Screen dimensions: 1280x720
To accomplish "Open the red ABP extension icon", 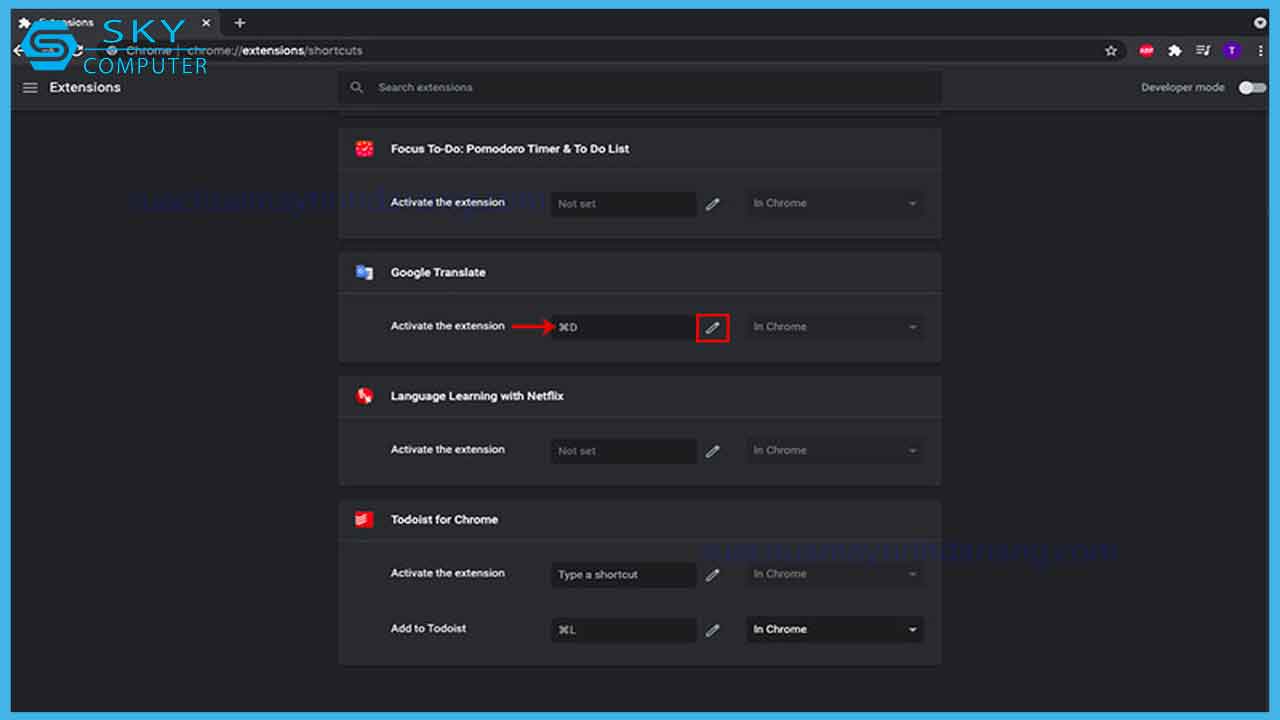I will pyautogui.click(x=1147, y=51).
